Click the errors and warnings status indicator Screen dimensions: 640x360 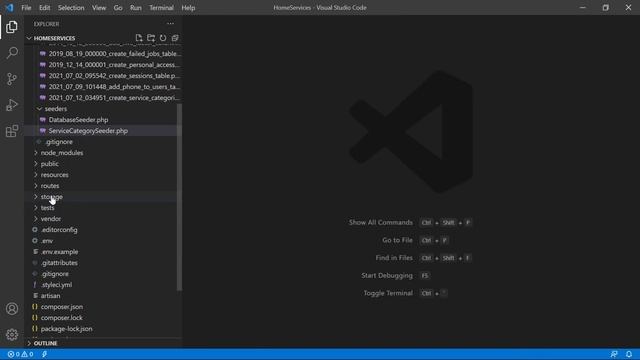pos(20,354)
